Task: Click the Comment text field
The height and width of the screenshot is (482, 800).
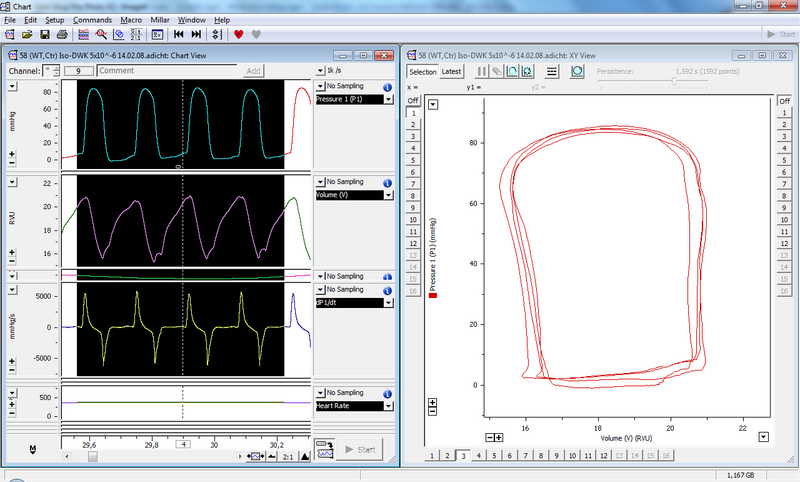Action: (168, 71)
